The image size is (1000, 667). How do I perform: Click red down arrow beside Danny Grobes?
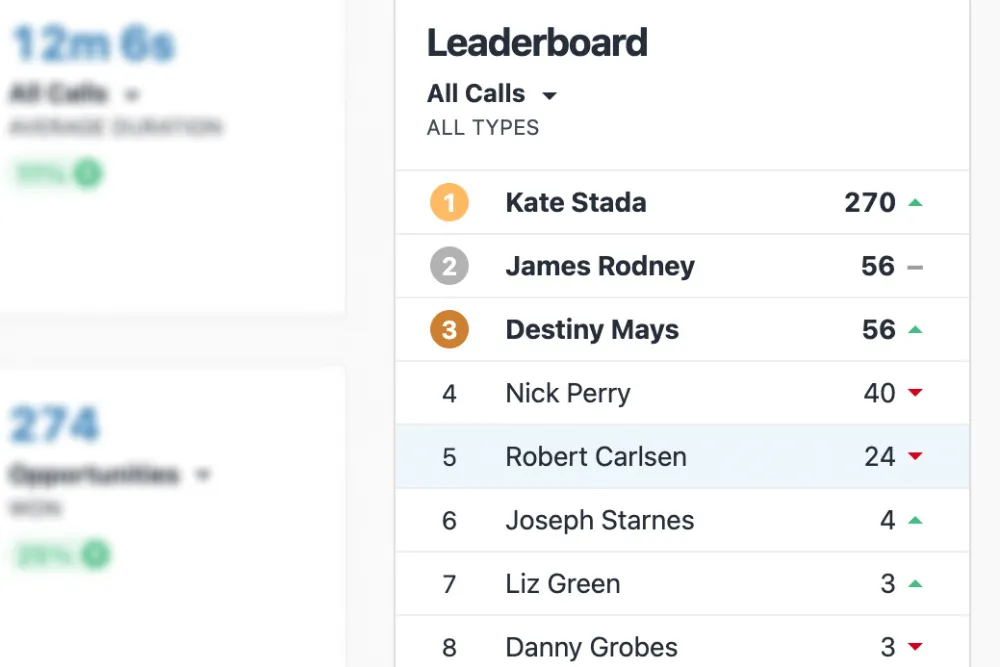tap(914, 647)
